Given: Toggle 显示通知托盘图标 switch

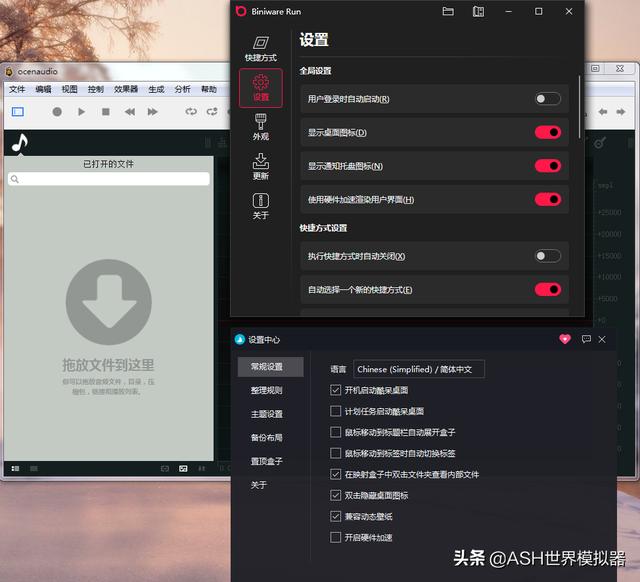Looking at the screenshot, I should click(548, 166).
